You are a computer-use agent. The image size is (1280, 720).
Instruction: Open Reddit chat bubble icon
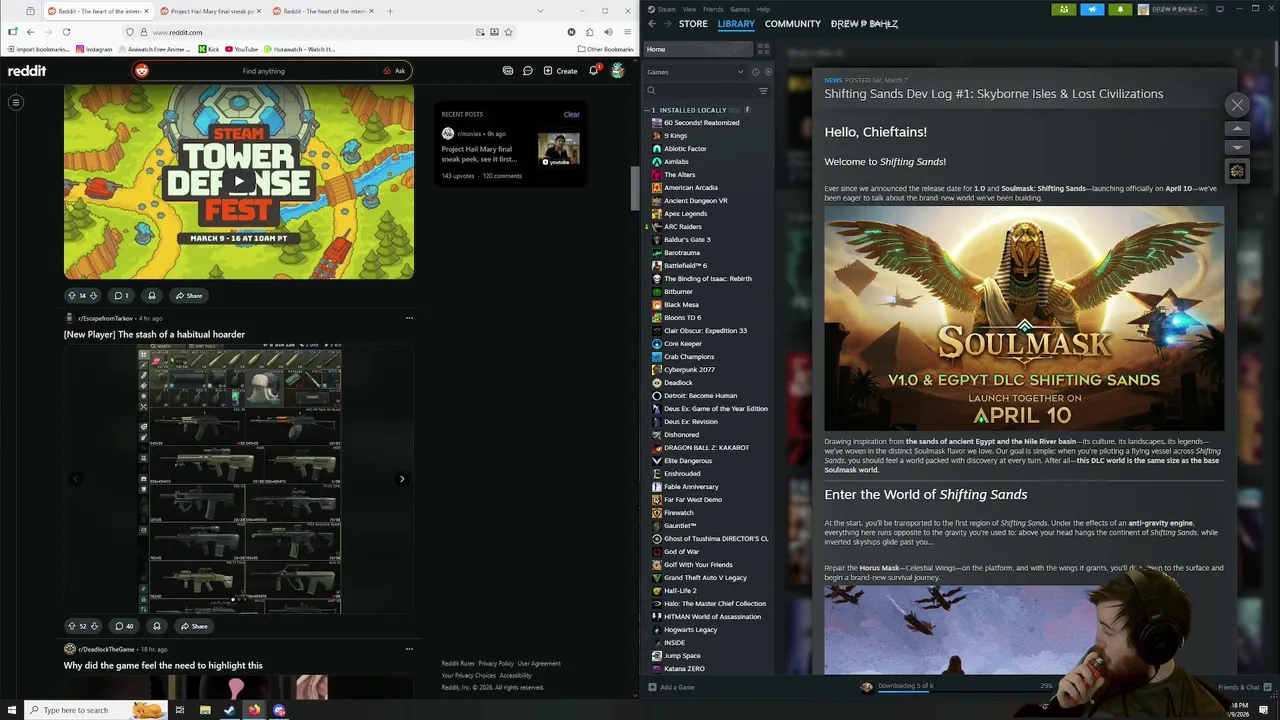(527, 71)
